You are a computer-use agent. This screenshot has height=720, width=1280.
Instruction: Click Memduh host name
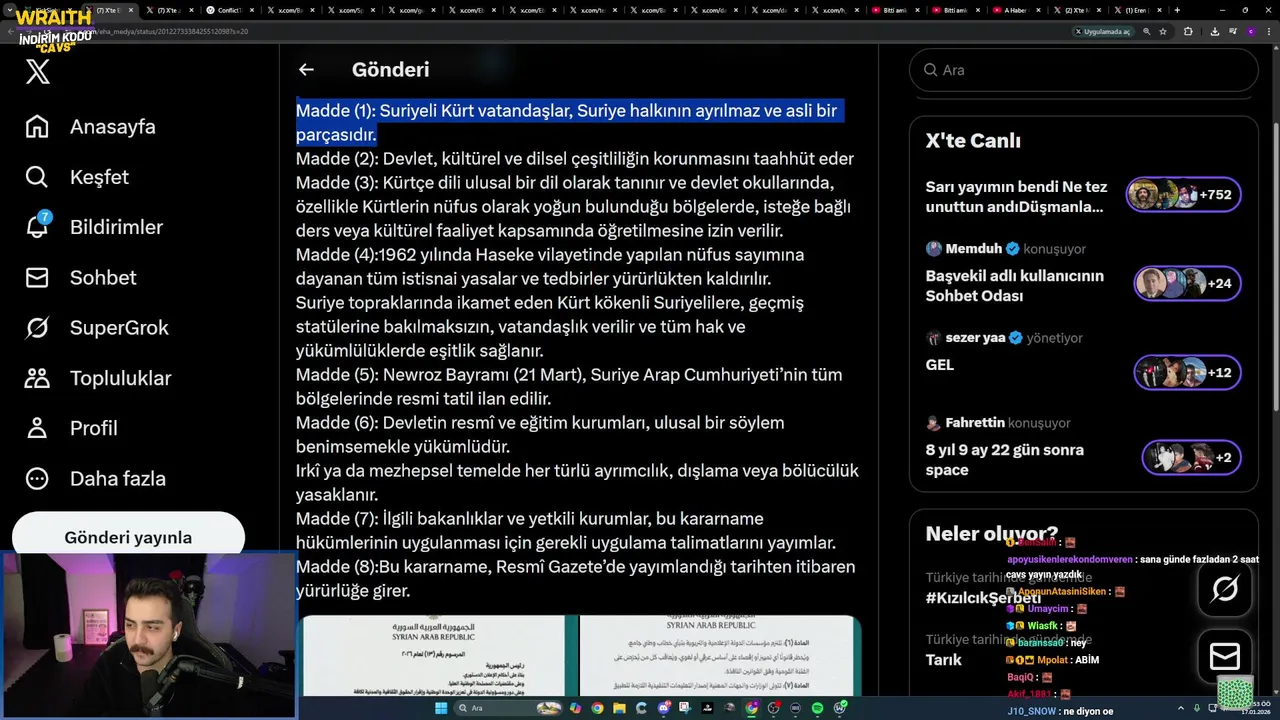tap(974, 249)
